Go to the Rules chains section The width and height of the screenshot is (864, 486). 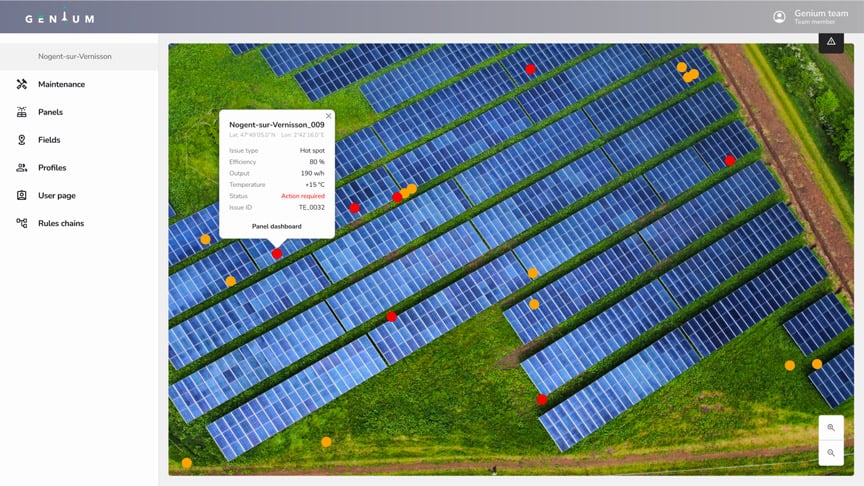click(x=61, y=223)
